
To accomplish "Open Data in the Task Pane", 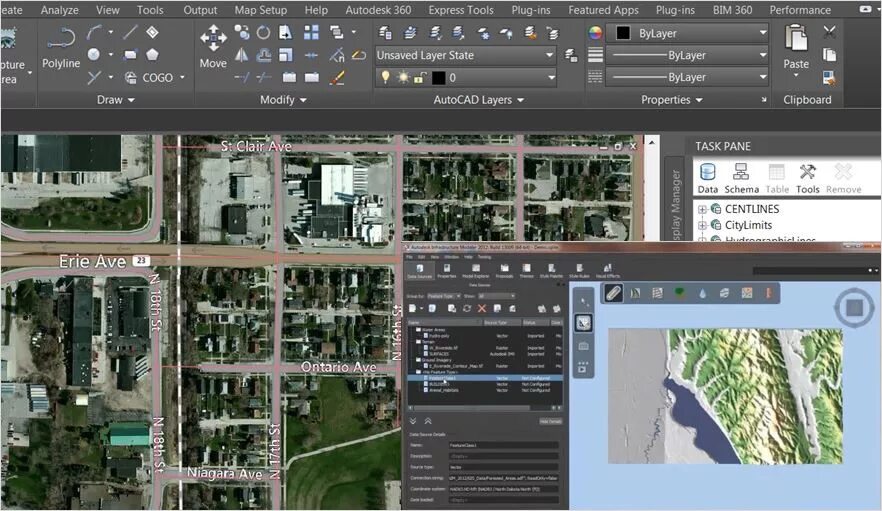I will [708, 177].
